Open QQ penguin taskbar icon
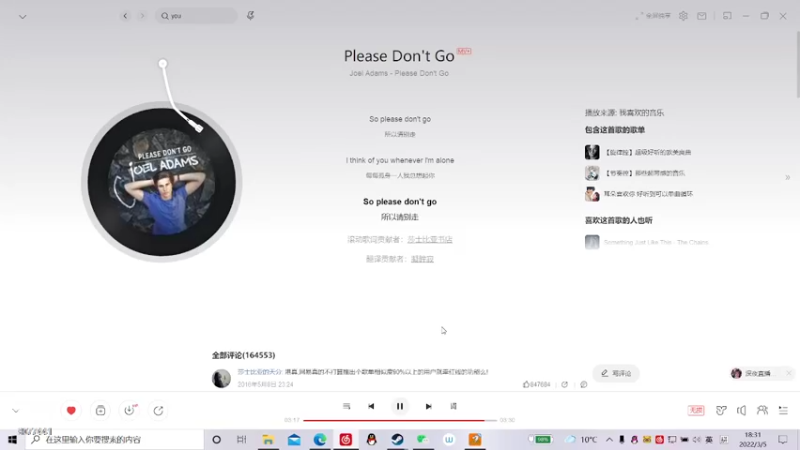 (x=371, y=439)
